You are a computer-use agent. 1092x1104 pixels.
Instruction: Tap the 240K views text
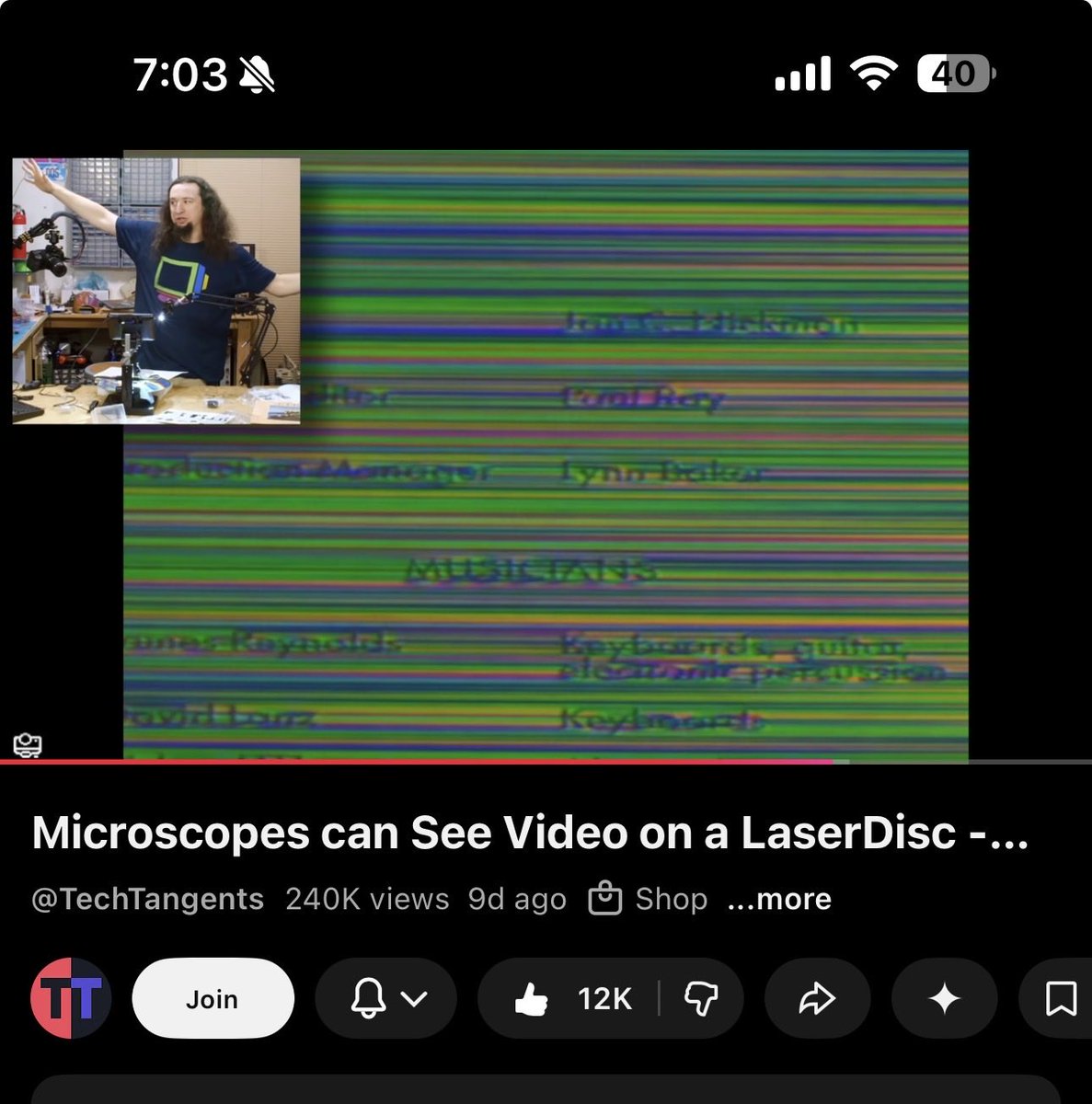coord(367,899)
